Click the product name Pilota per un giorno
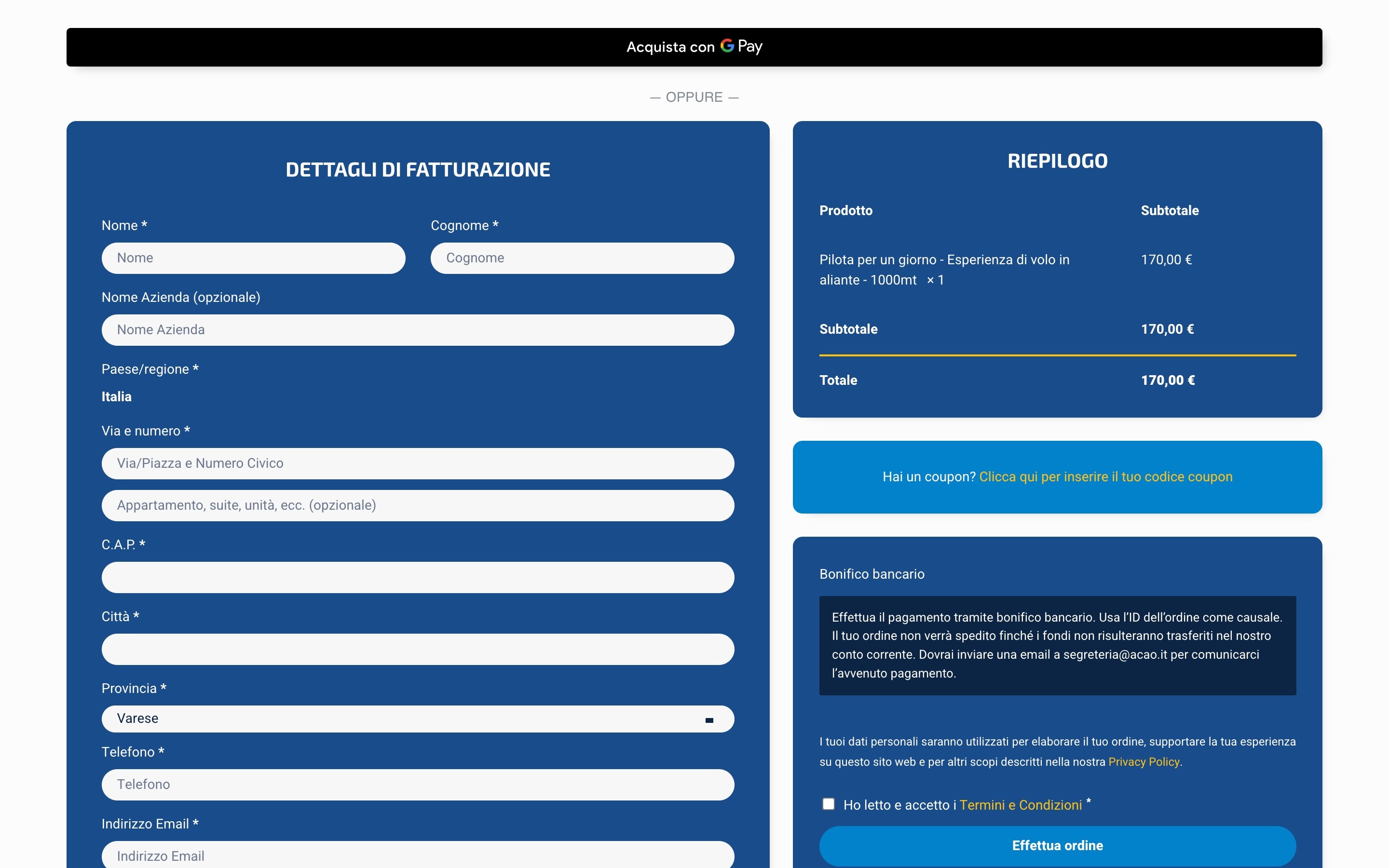The image size is (1389, 868). click(944, 270)
